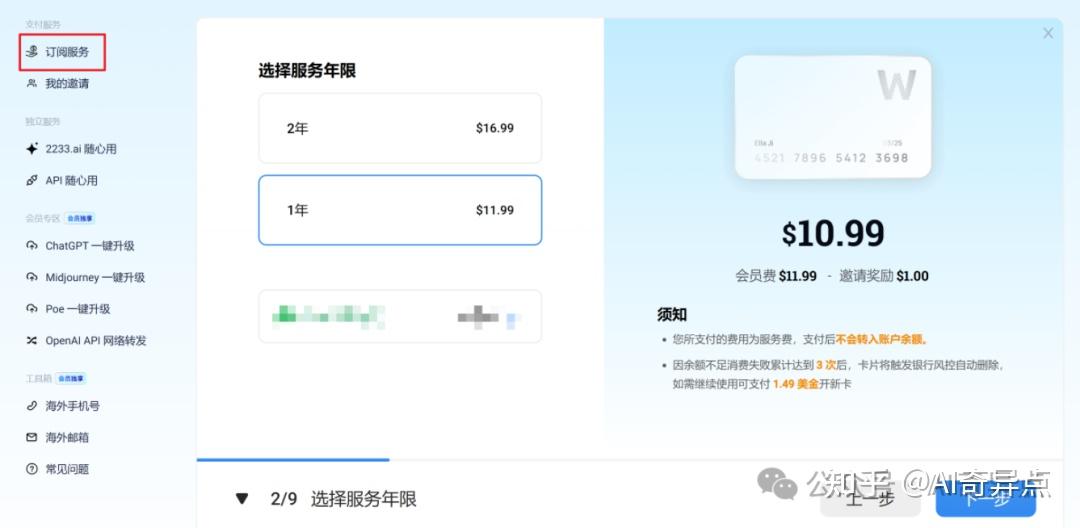Click the 我的邀请 people icon
Screen dimensions: 1080x528
32,83
